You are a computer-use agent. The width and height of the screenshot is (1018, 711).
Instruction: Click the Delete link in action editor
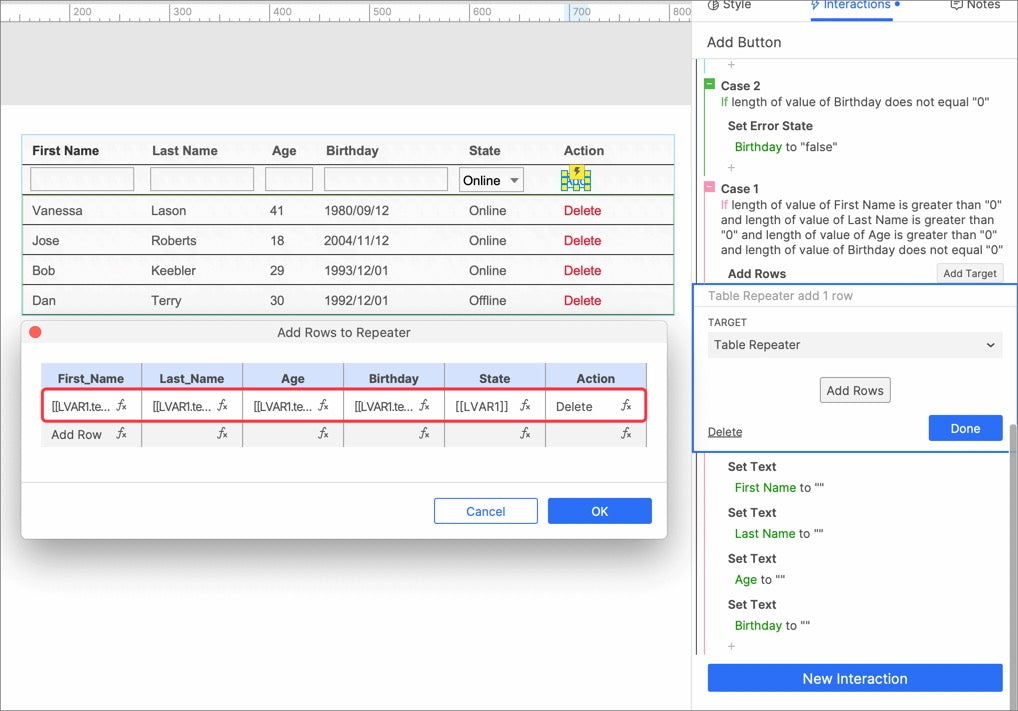[x=725, y=432]
